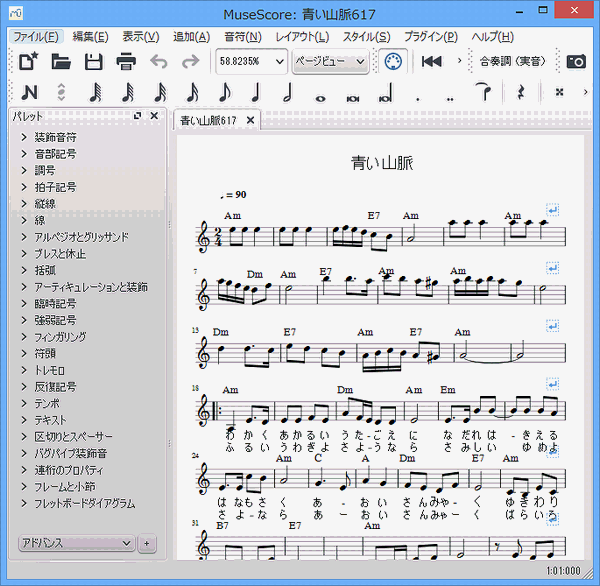Image resolution: width=600 pixels, height=586 pixels.
Task: Undo the last action with the undo arrow
Action: [x=158, y=61]
